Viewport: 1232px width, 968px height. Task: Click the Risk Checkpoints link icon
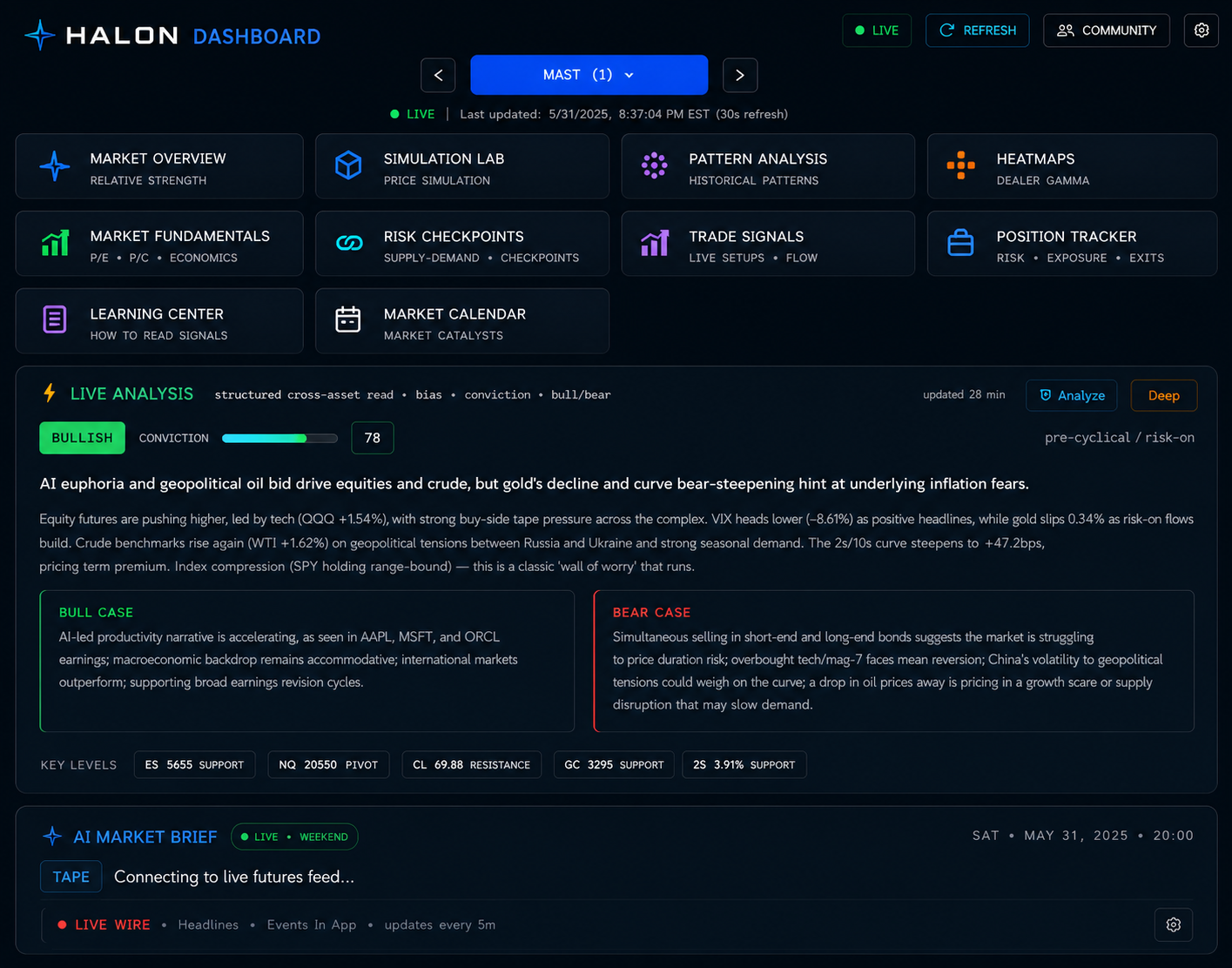(x=348, y=243)
